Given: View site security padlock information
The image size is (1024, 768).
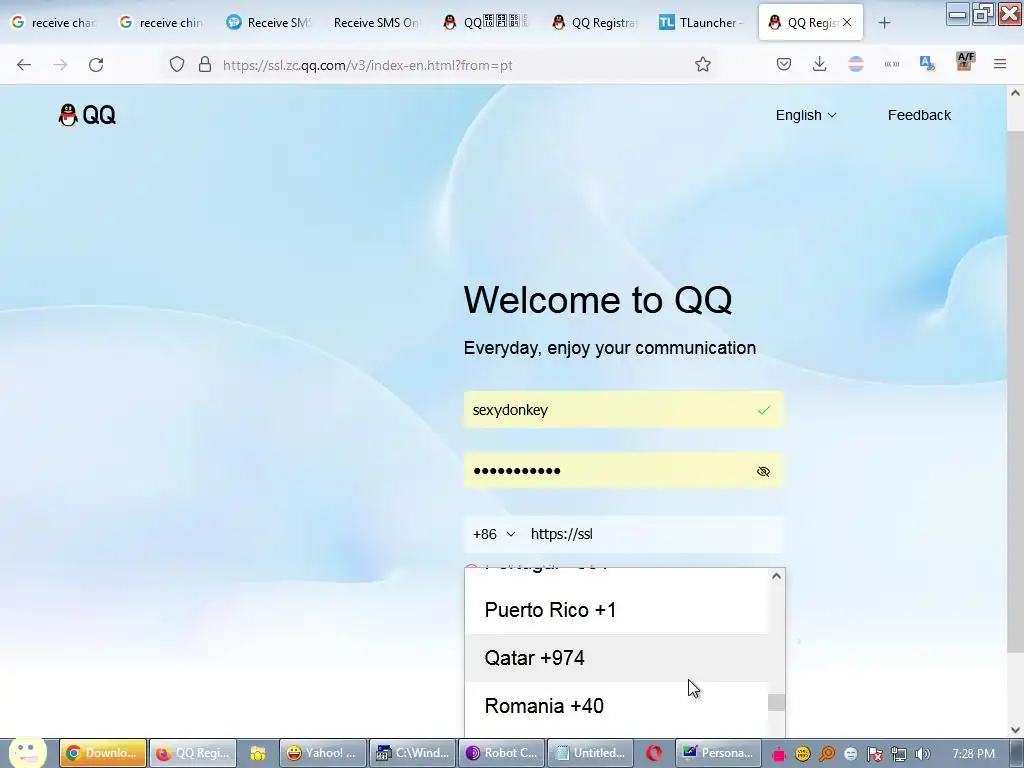Looking at the screenshot, I should 205,65.
